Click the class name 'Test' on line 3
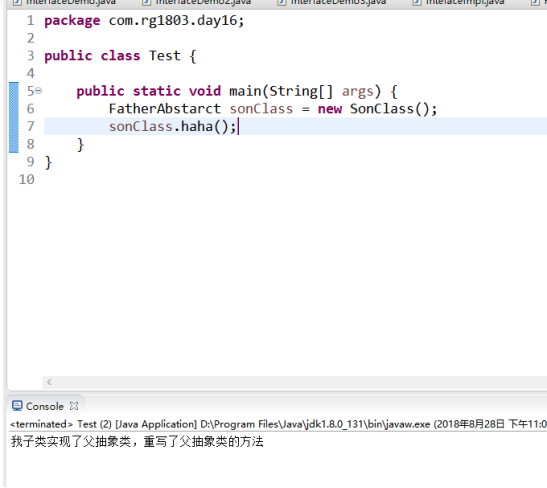547x488 pixels. pos(165,56)
